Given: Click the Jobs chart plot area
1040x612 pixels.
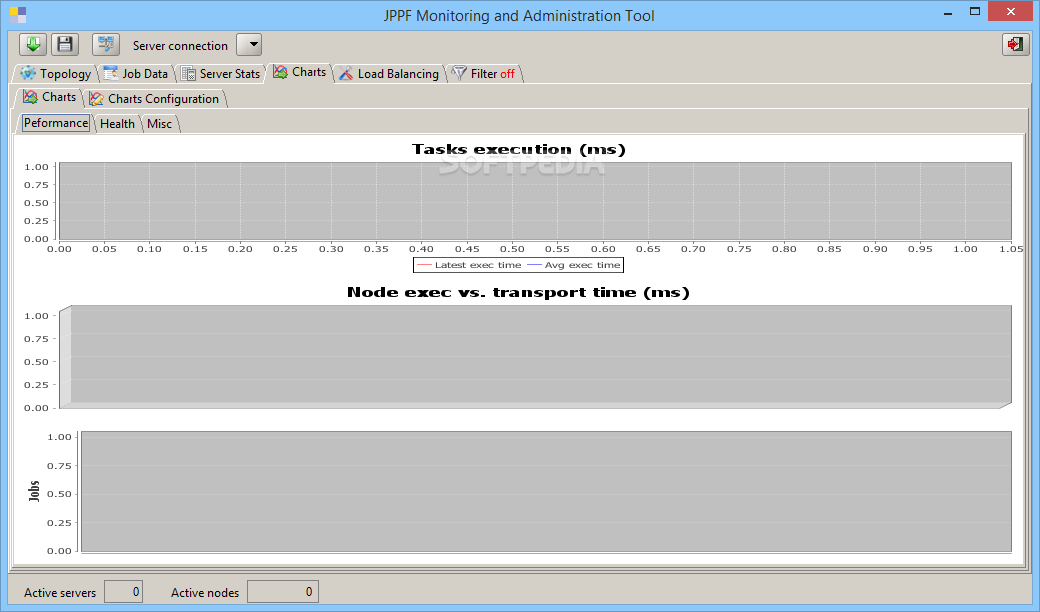Looking at the screenshot, I should coord(546,491).
